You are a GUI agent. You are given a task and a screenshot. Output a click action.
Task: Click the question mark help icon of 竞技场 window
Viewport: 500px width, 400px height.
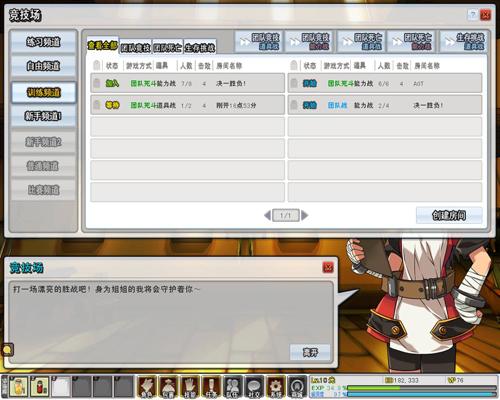(x=472, y=15)
